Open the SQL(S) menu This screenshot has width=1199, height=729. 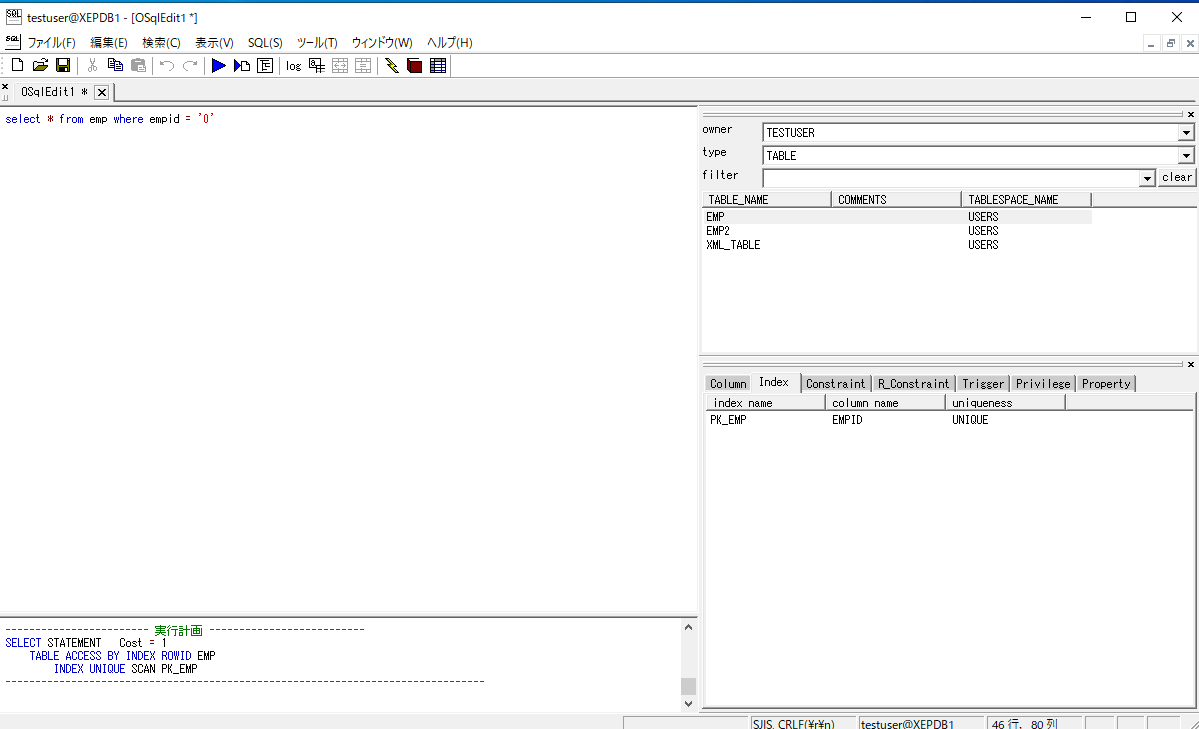click(265, 43)
